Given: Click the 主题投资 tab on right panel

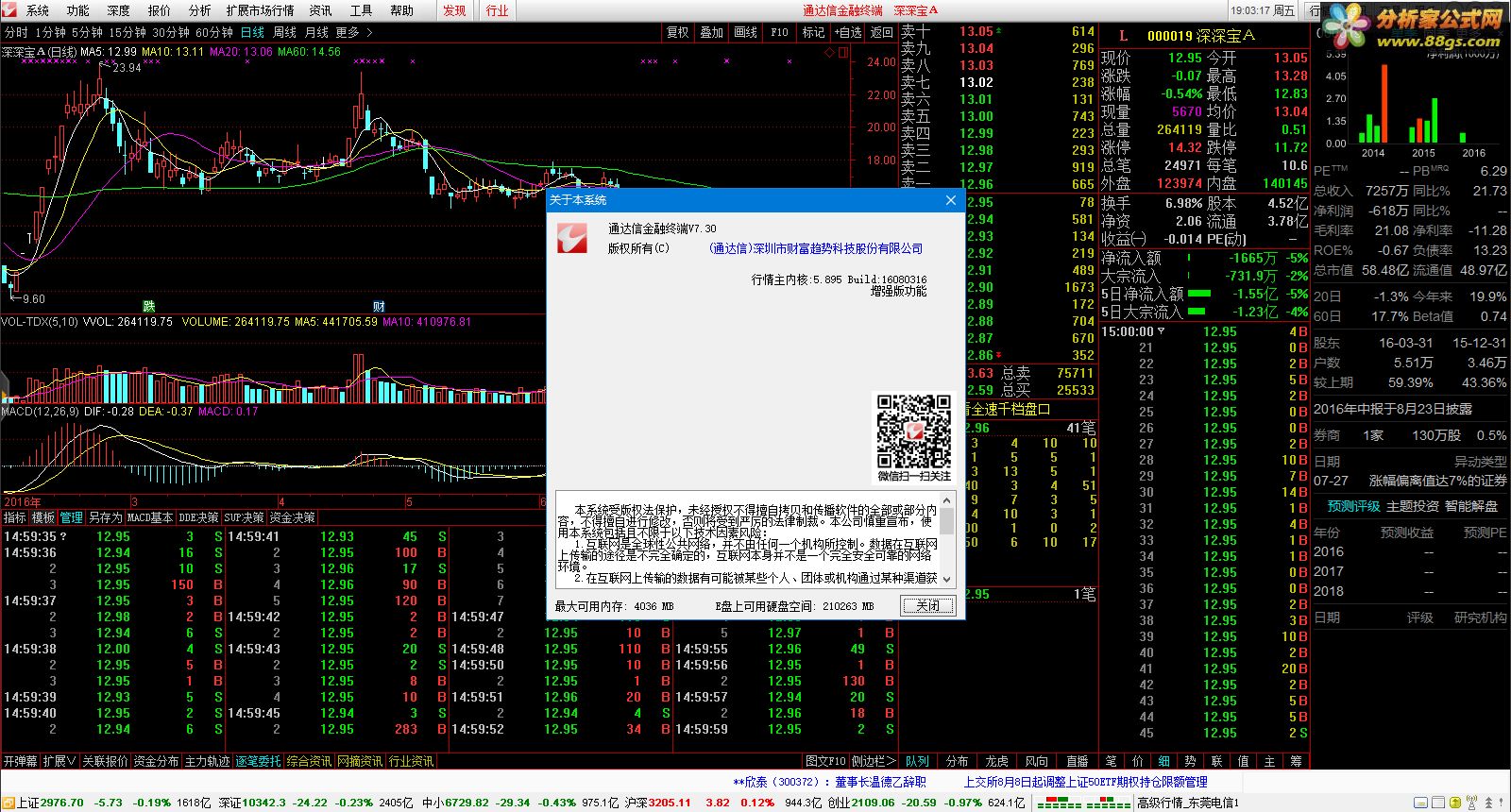Looking at the screenshot, I should tap(1412, 507).
